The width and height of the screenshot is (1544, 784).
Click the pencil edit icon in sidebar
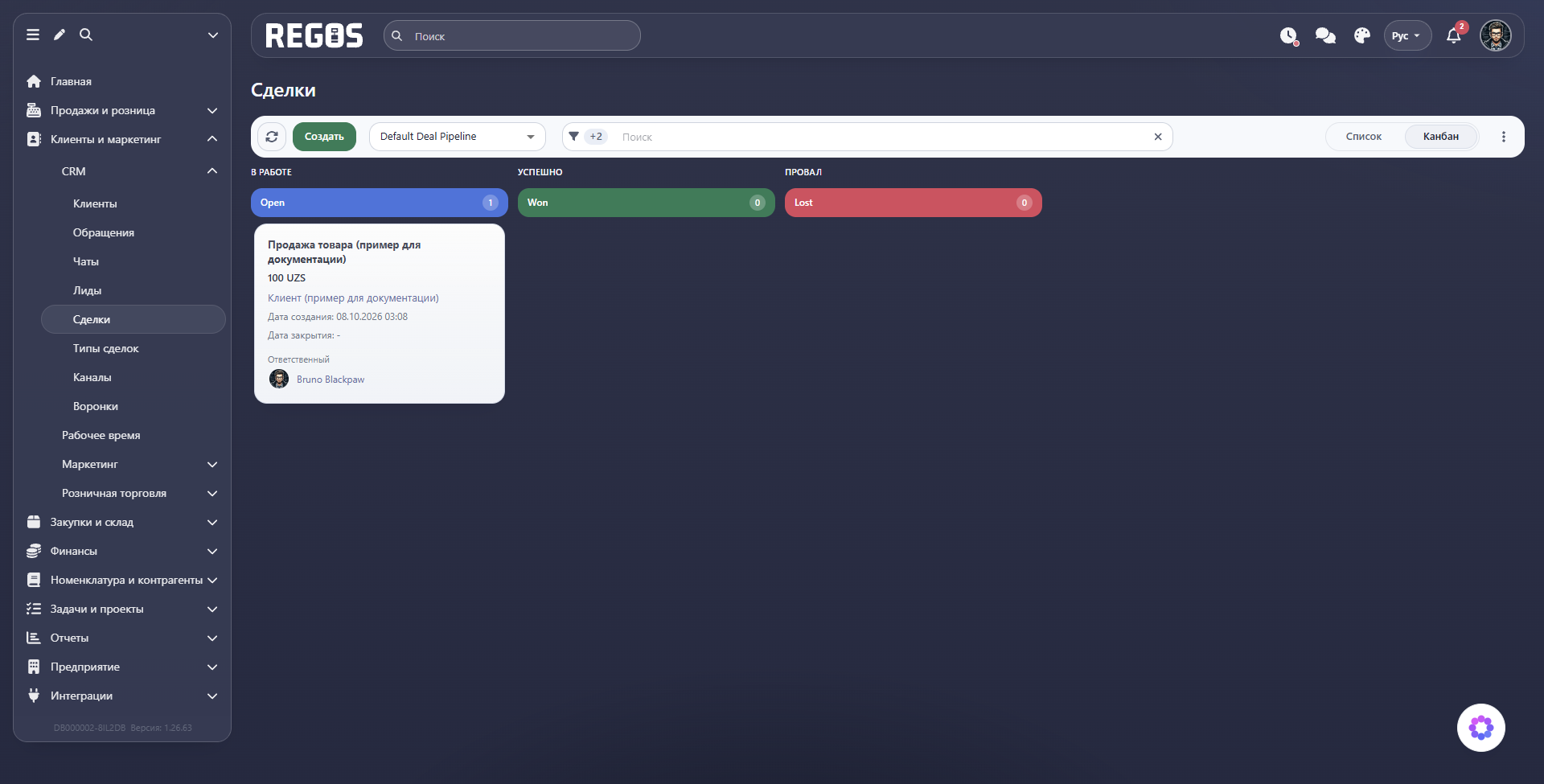[60, 35]
